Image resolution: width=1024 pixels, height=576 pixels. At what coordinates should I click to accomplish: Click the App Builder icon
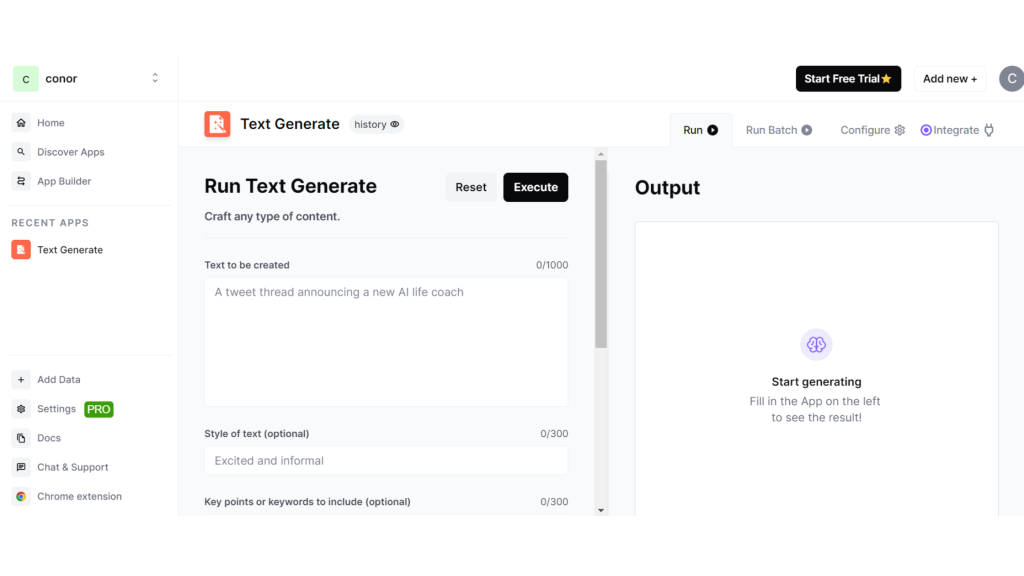(x=21, y=181)
